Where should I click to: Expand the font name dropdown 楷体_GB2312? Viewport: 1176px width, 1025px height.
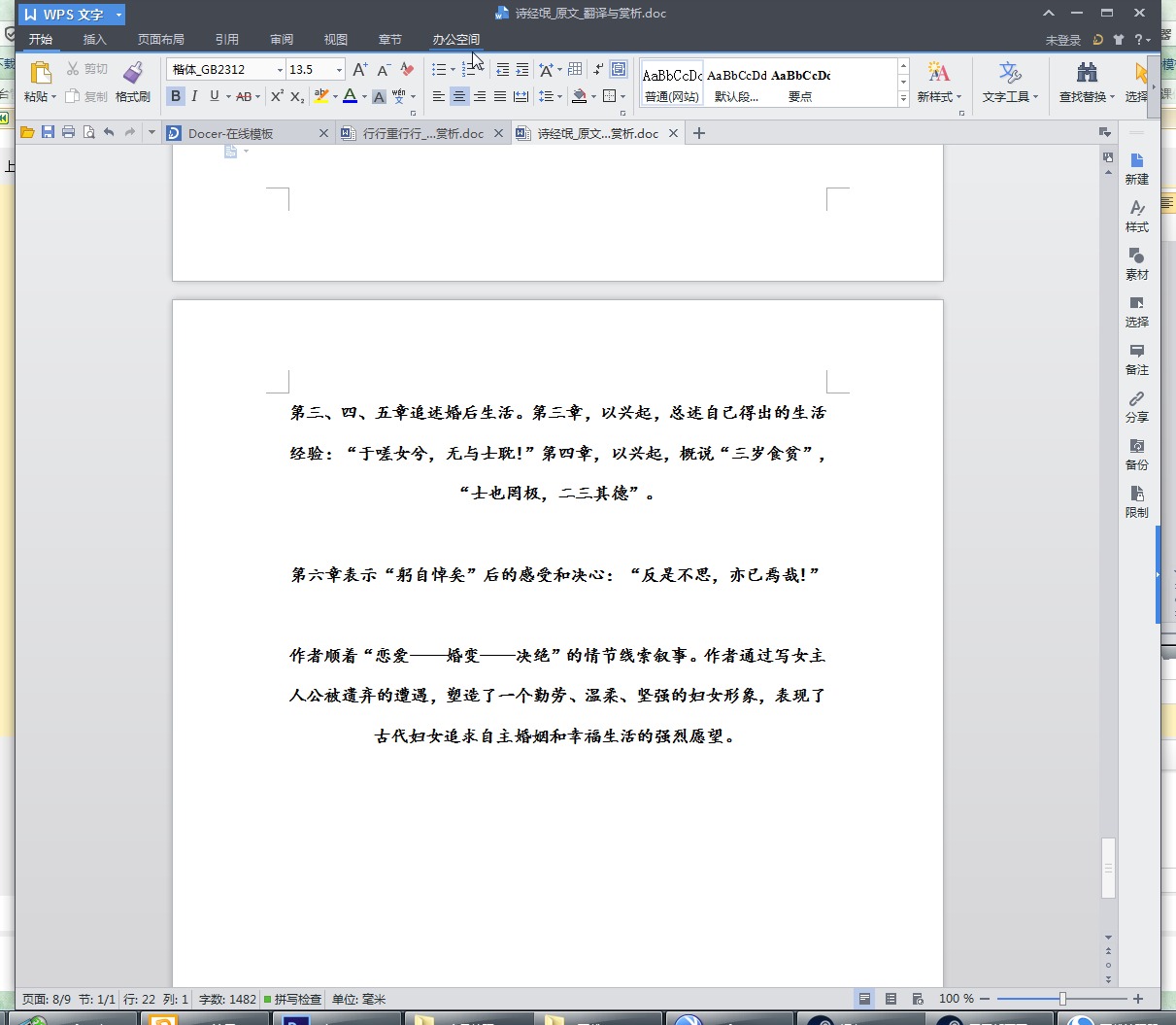280,70
